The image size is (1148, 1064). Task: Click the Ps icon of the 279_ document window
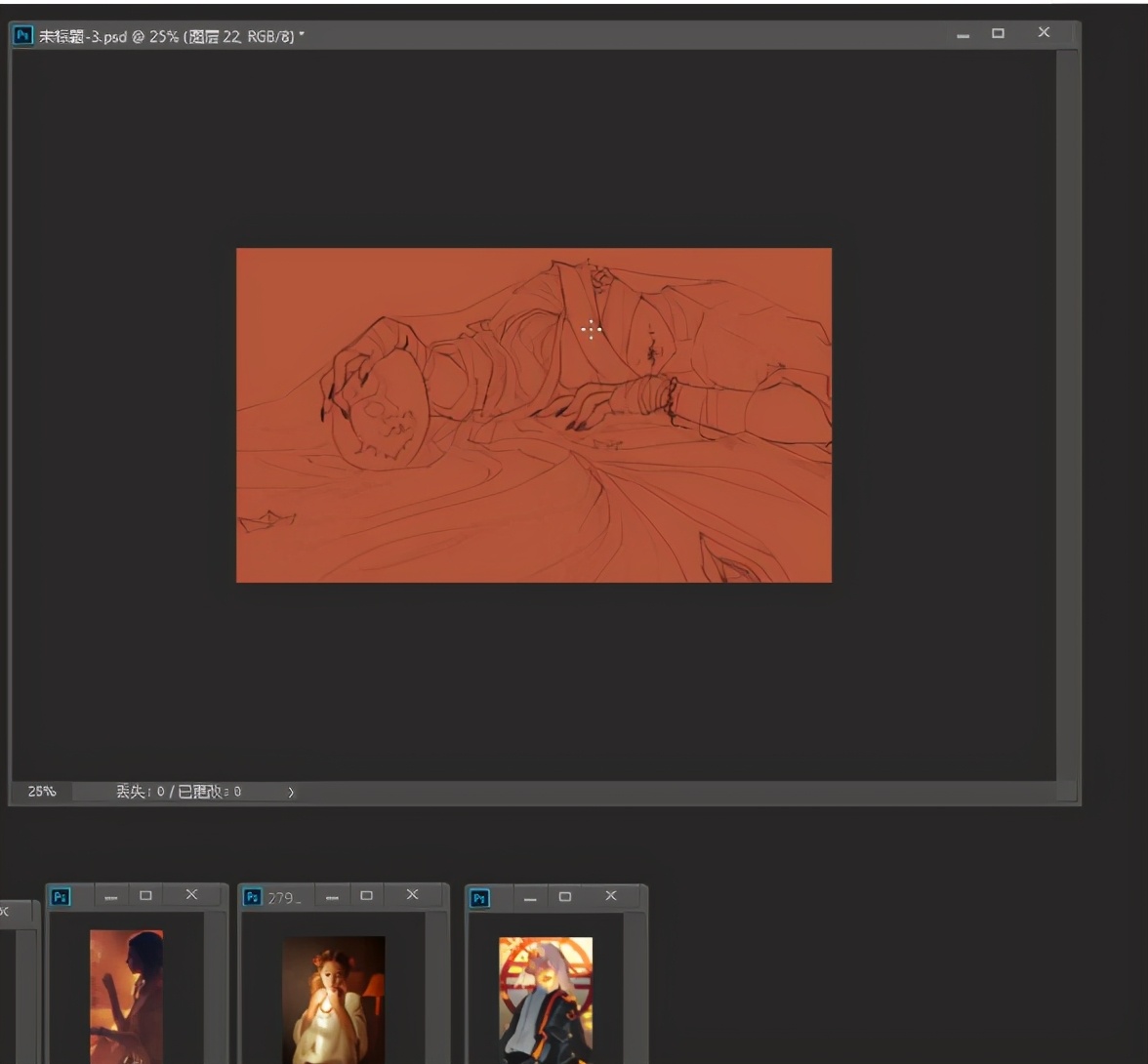tap(253, 896)
